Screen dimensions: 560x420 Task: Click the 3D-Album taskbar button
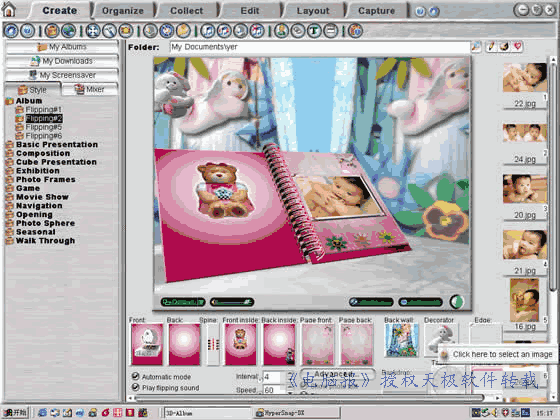point(208,413)
